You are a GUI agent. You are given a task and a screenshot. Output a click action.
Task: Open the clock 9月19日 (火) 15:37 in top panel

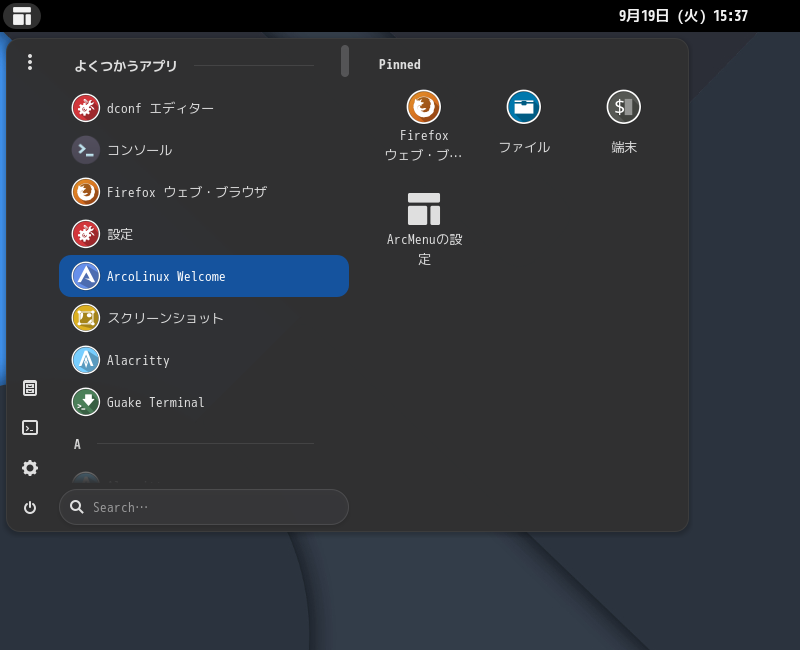pos(683,16)
